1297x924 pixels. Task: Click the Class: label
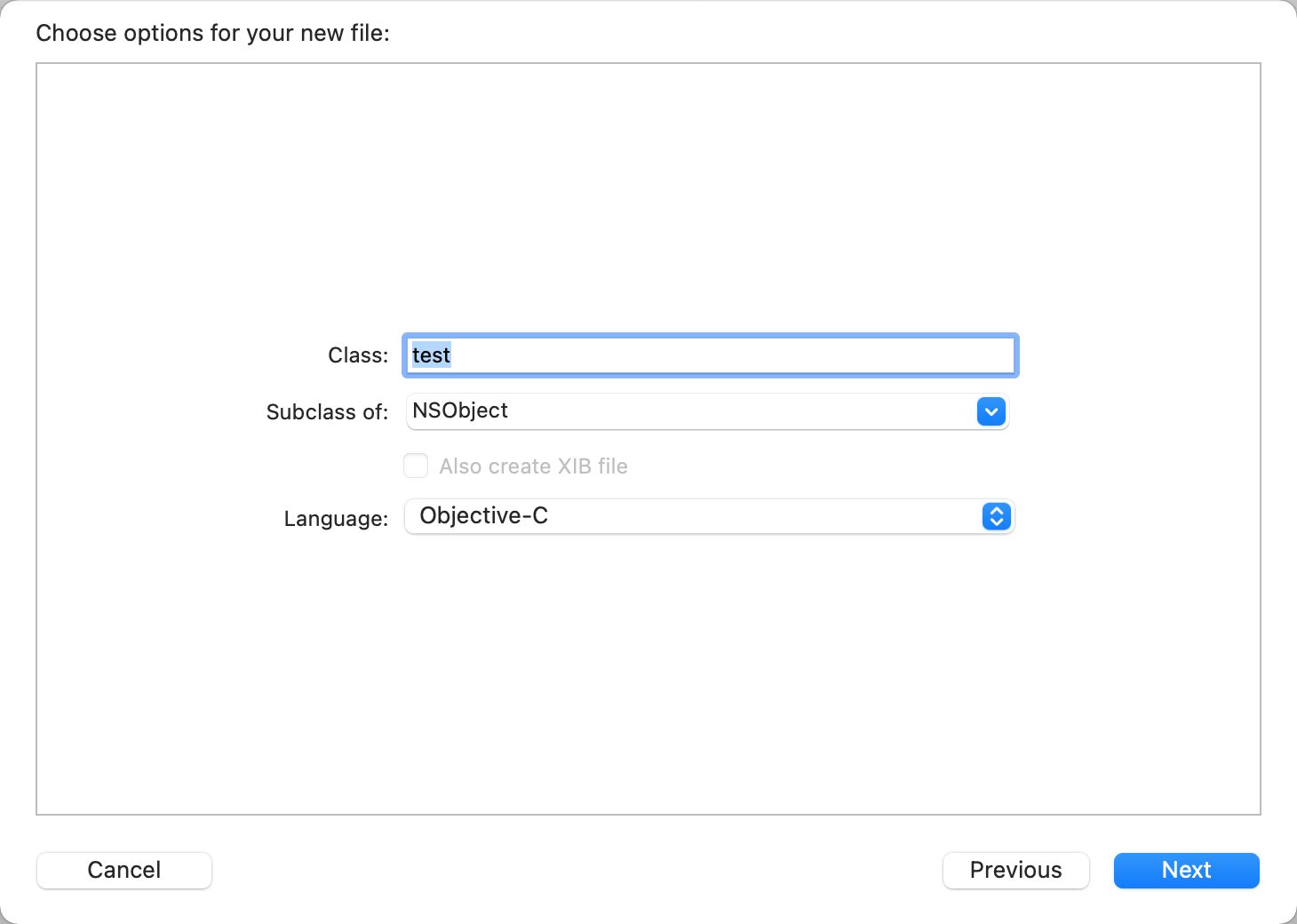pos(358,355)
